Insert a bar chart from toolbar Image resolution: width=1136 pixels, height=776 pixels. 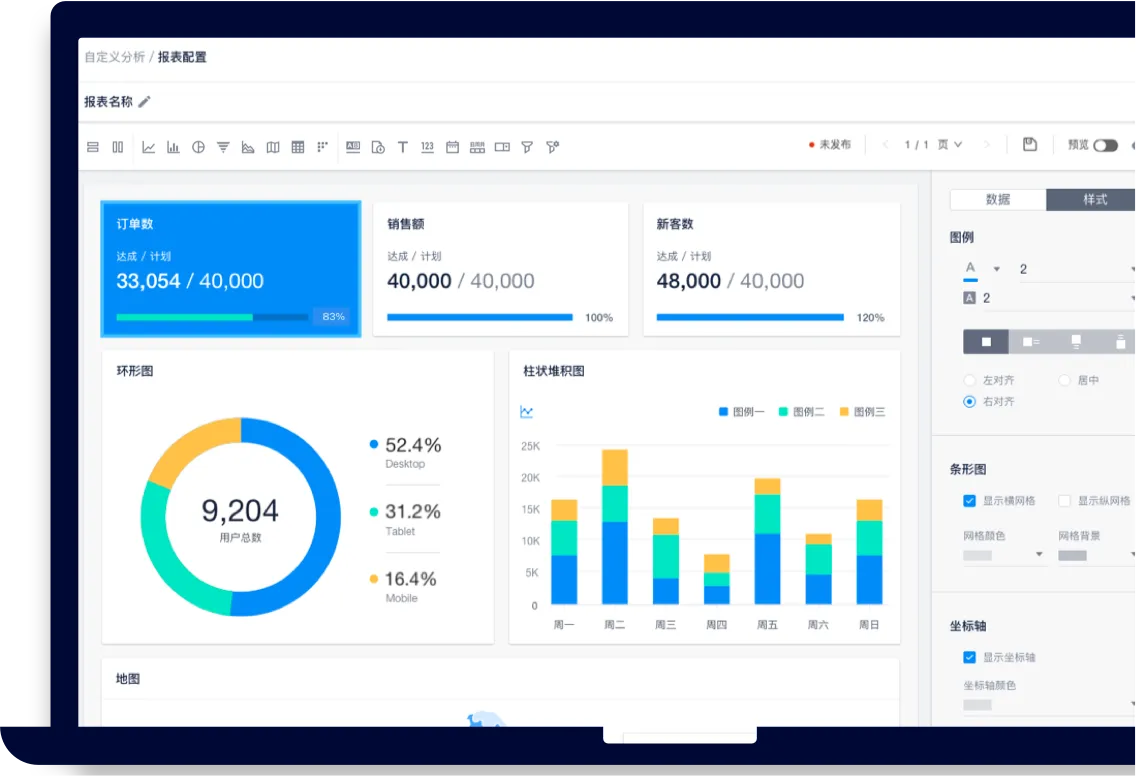tap(173, 147)
